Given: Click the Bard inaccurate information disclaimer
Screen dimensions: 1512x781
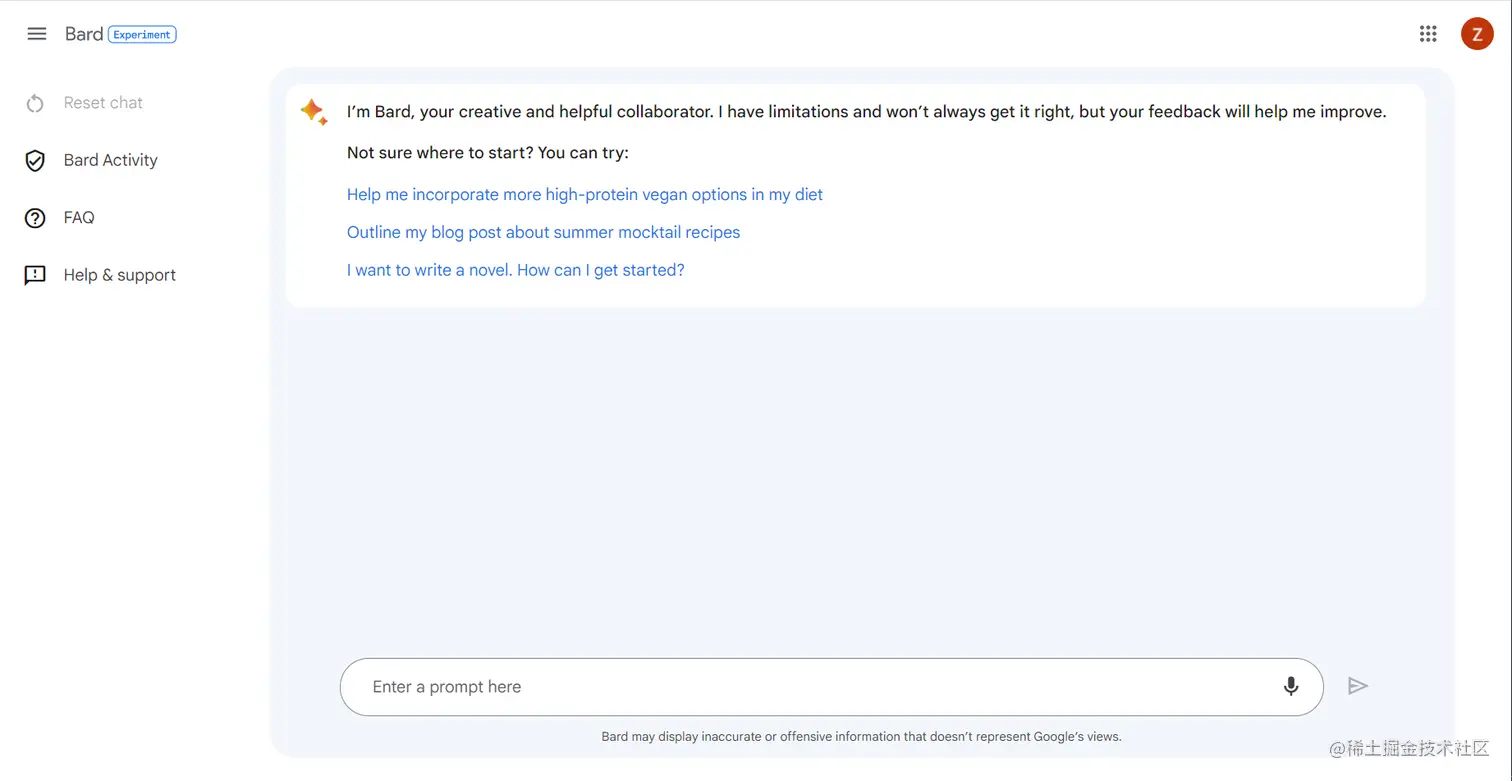Looking at the screenshot, I should click(x=861, y=737).
